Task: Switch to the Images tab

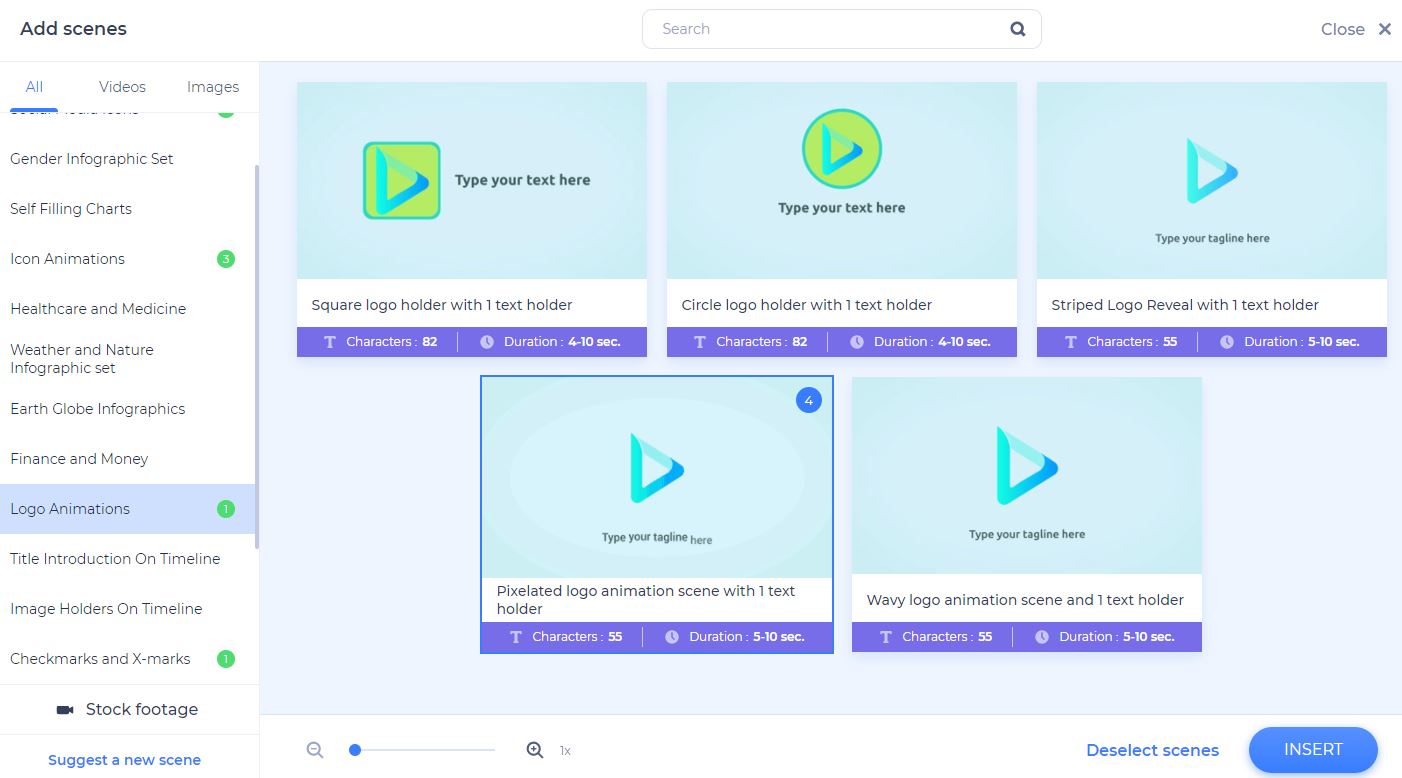Action: click(212, 87)
